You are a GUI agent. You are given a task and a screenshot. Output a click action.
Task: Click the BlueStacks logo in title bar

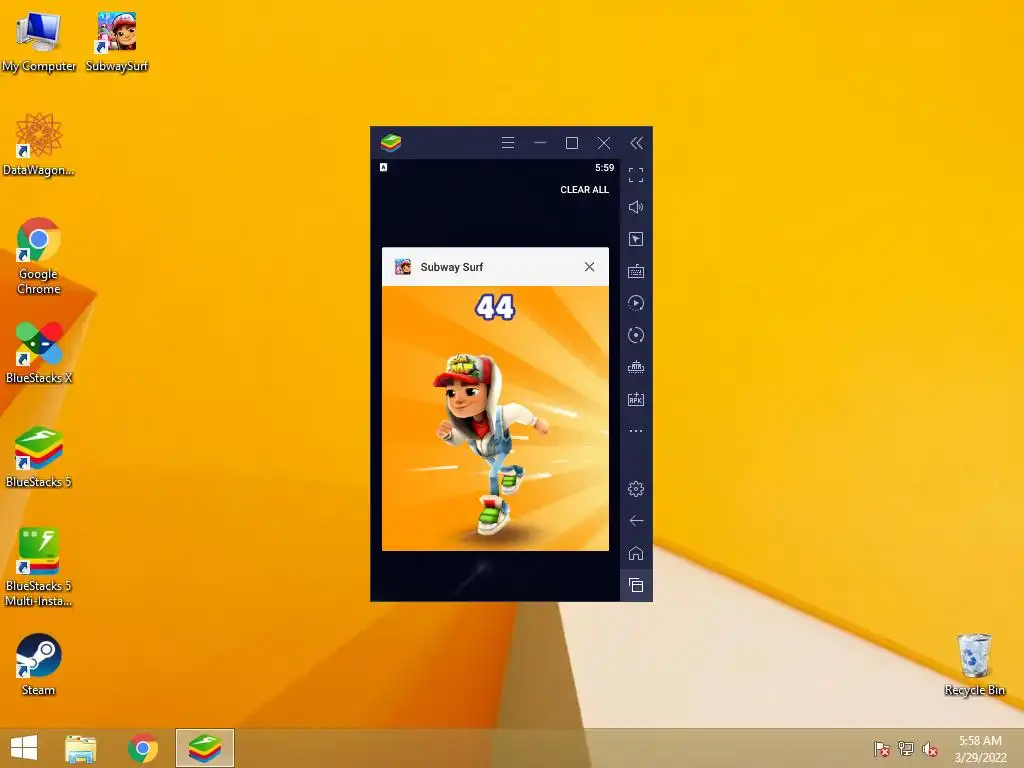391,142
